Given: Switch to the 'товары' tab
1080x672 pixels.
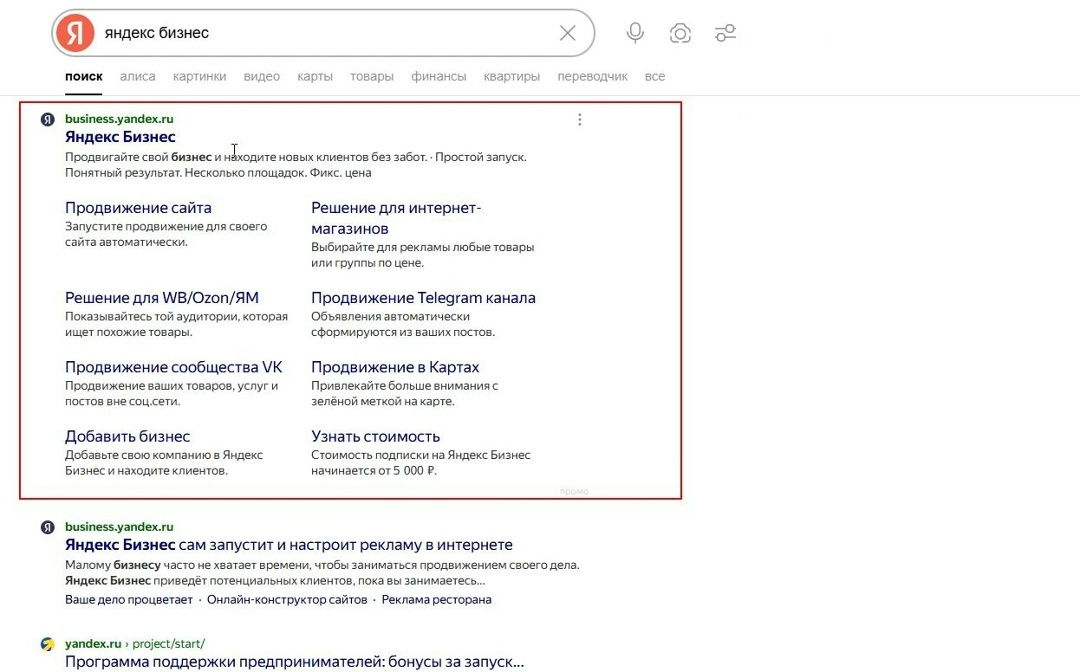Looking at the screenshot, I should tap(372, 76).
